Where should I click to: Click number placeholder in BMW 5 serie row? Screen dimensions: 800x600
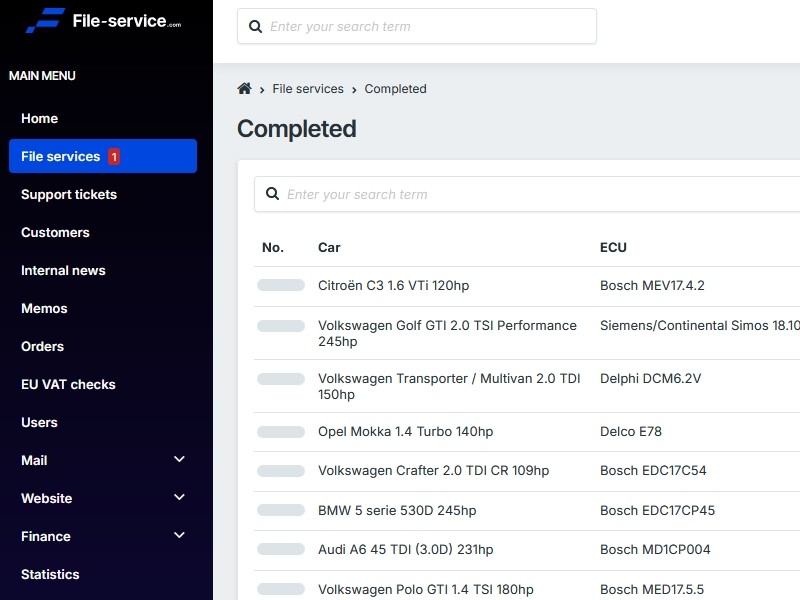[281, 510]
